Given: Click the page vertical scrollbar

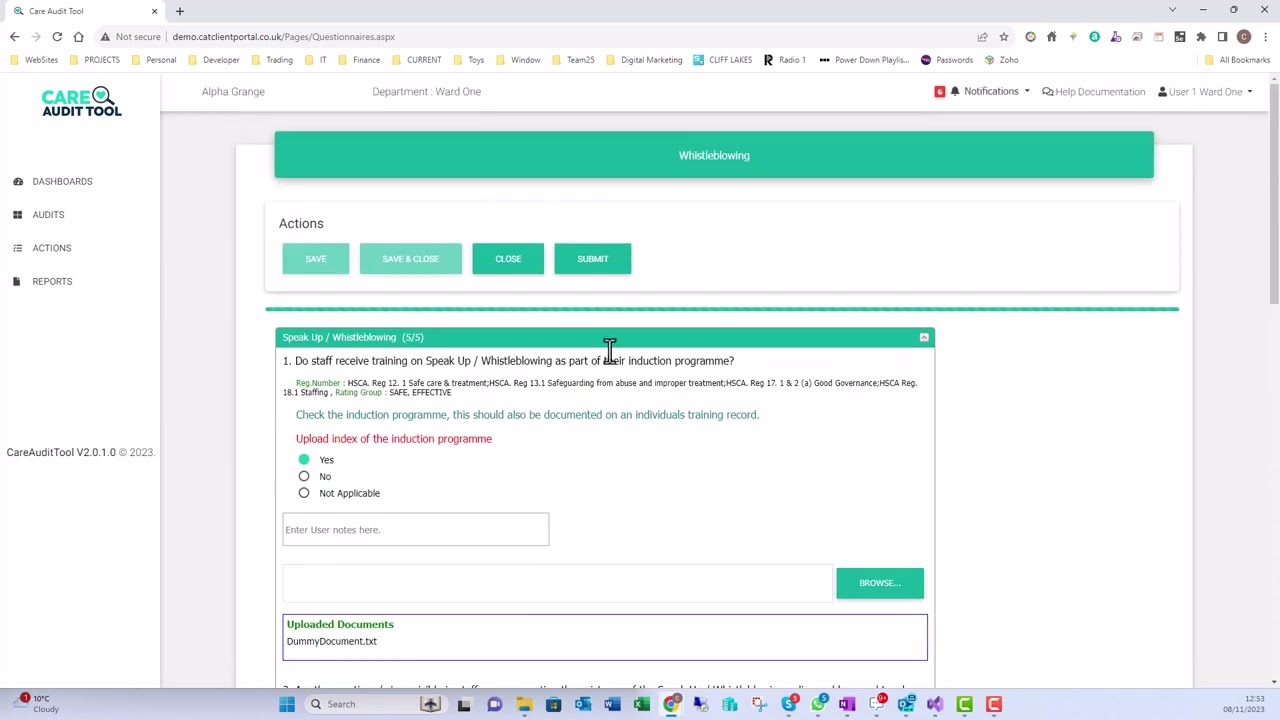Looking at the screenshot, I should coord(1274,195).
